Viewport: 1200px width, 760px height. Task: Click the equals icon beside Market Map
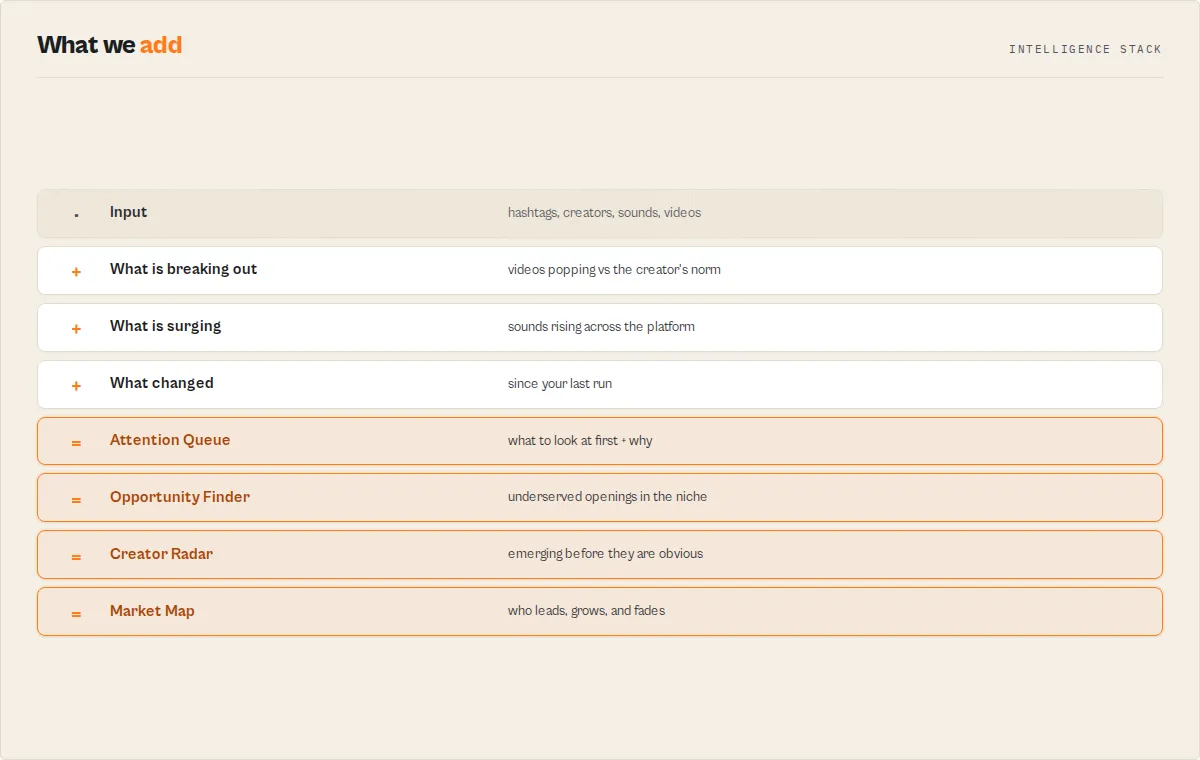click(x=76, y=614)
